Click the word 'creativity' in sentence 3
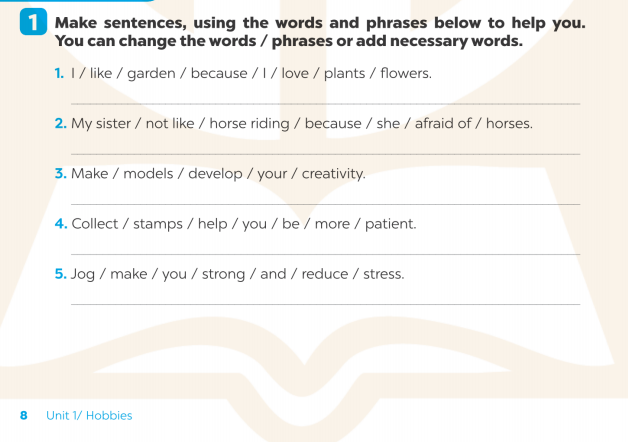 pos(333,173)
